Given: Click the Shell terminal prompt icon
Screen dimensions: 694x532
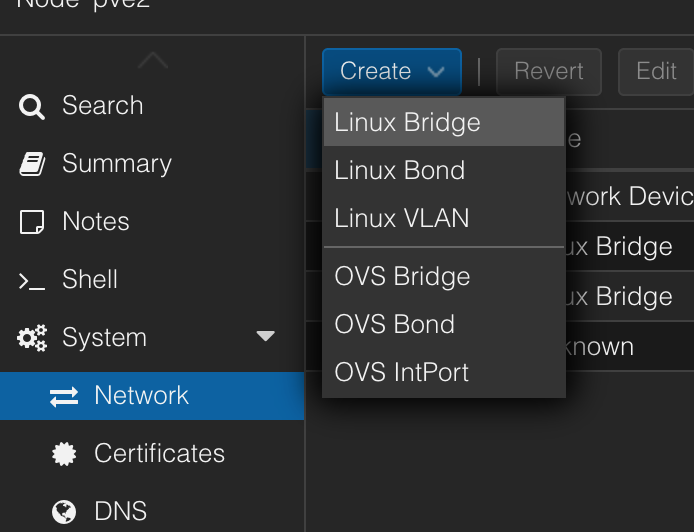Looking at the screenshot, I should 32,281.
